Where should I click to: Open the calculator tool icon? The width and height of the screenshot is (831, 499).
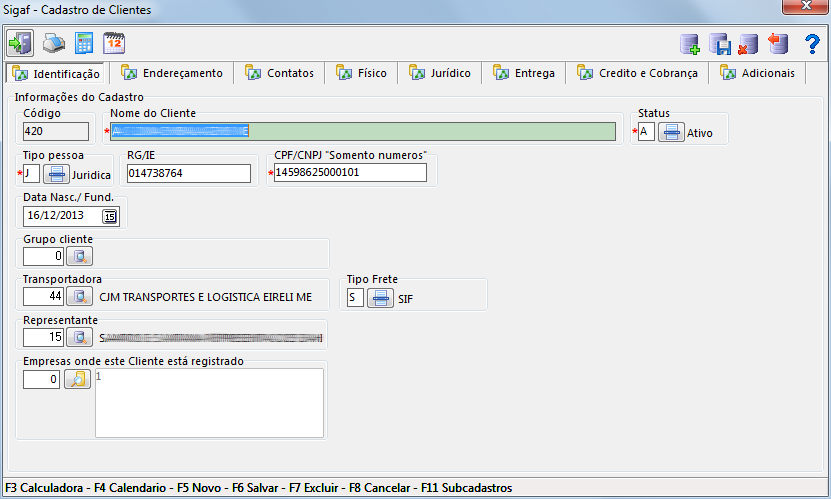[84, 43]
